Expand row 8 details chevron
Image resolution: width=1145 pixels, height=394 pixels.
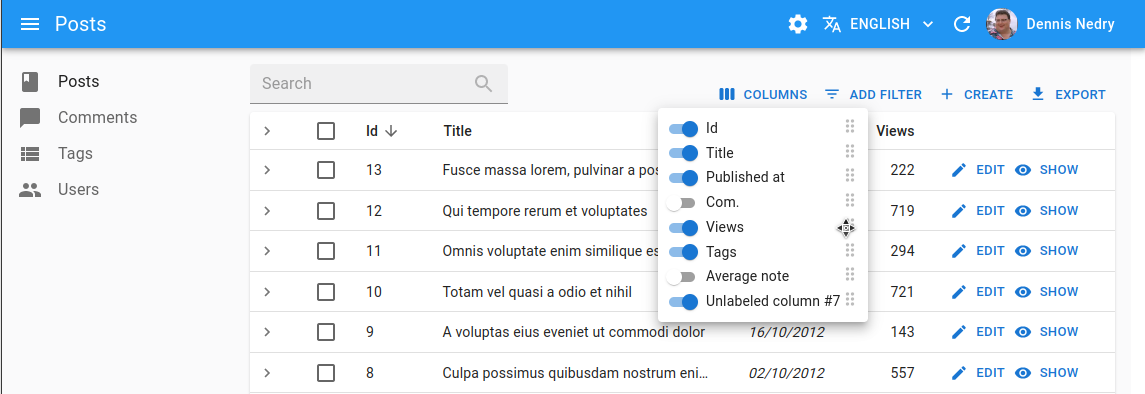click(x=267, y=373)
